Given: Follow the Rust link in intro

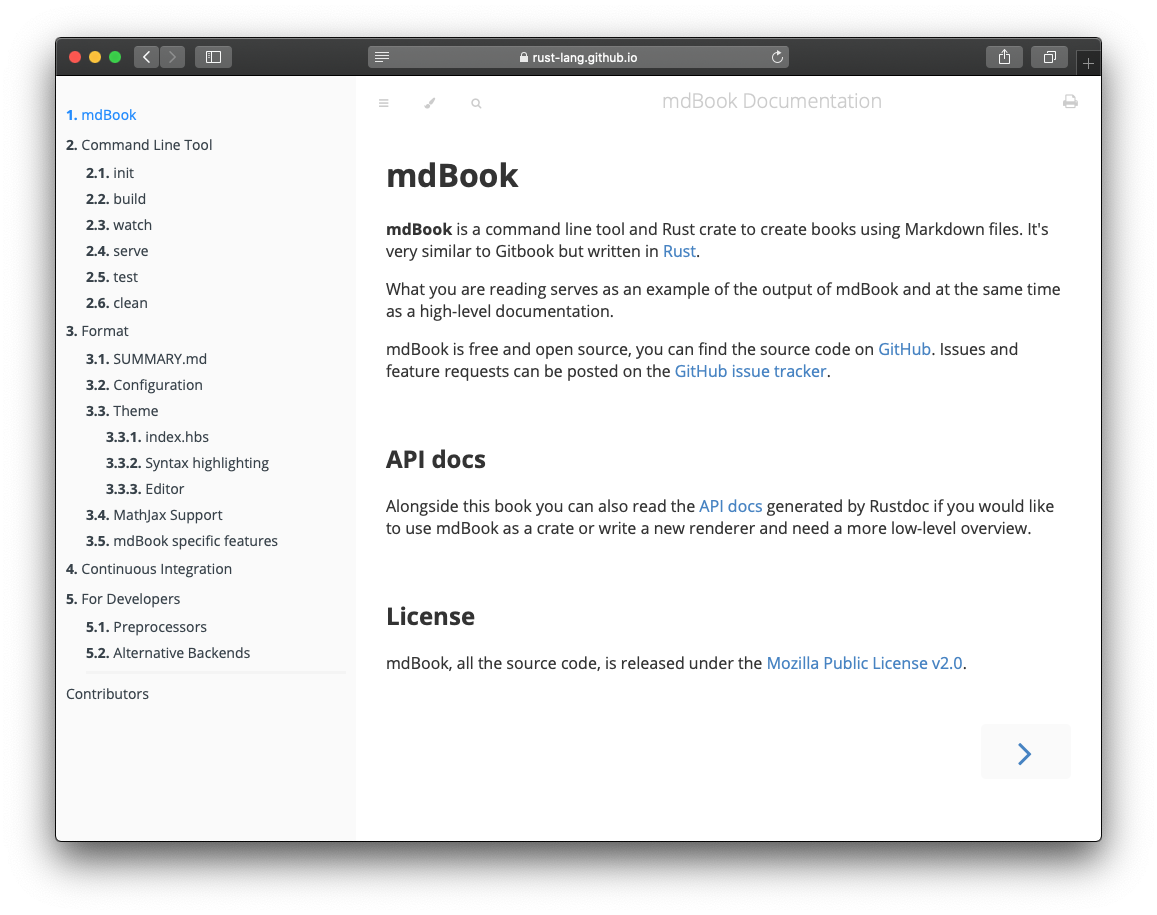Looking at the screenshot, I should 679,252.
